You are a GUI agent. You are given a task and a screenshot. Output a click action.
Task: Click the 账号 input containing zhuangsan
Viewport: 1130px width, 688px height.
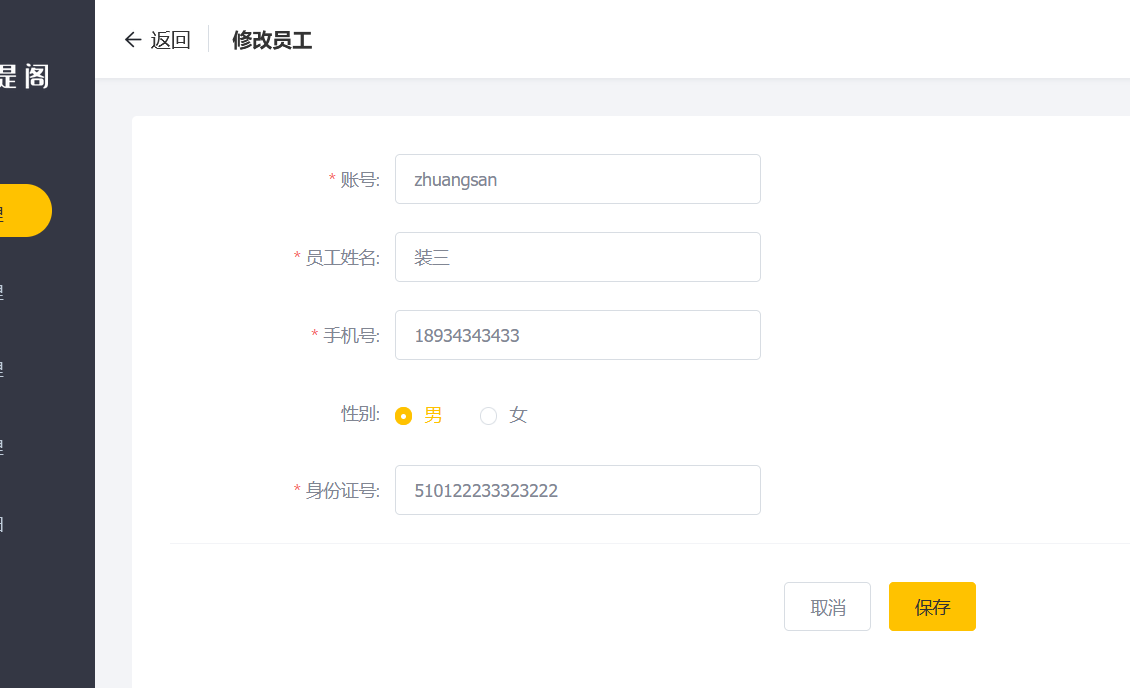577,179
